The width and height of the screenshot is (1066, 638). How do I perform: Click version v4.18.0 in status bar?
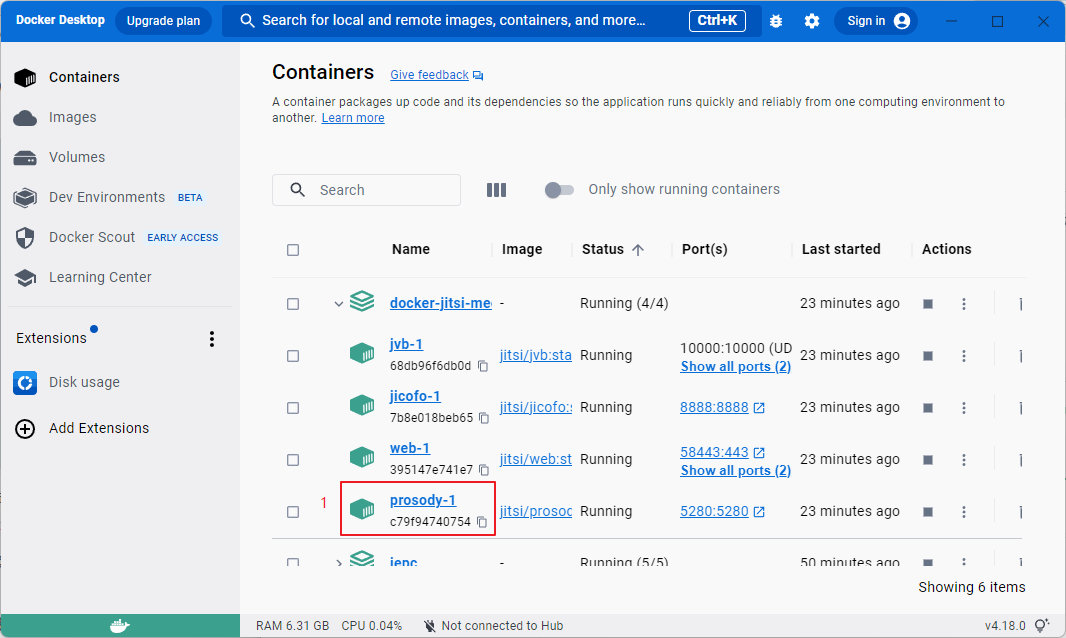(1005, 626)
